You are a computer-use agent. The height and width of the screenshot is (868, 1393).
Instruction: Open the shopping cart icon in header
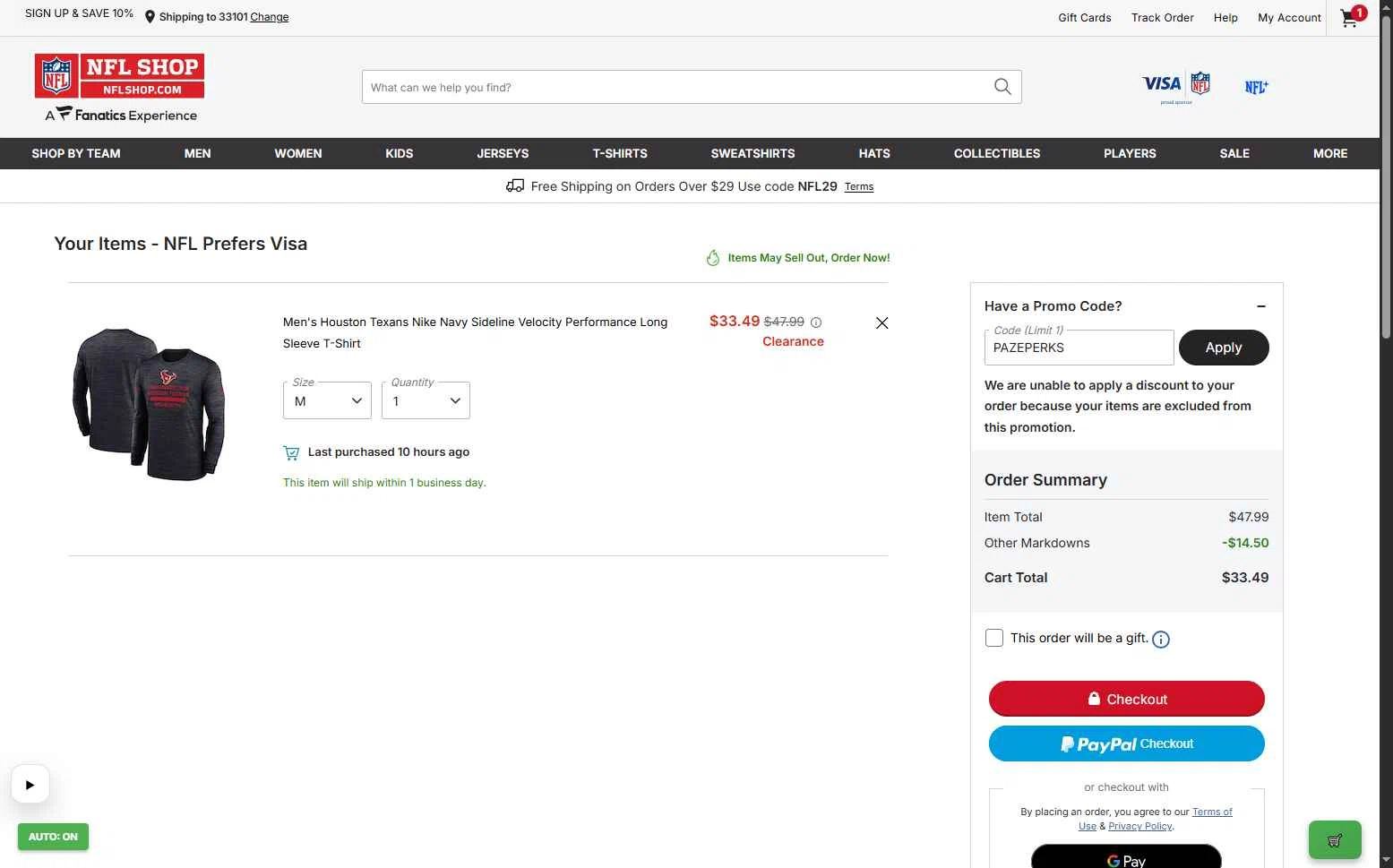(1351, 17)
